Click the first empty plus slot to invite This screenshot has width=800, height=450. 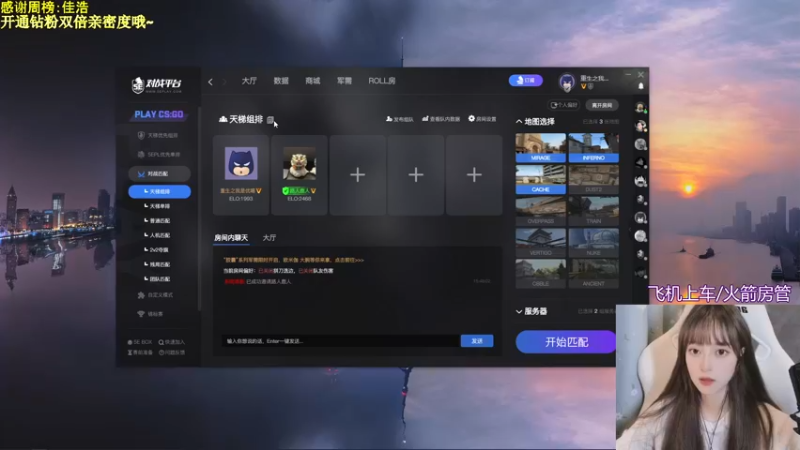[358, 175]
